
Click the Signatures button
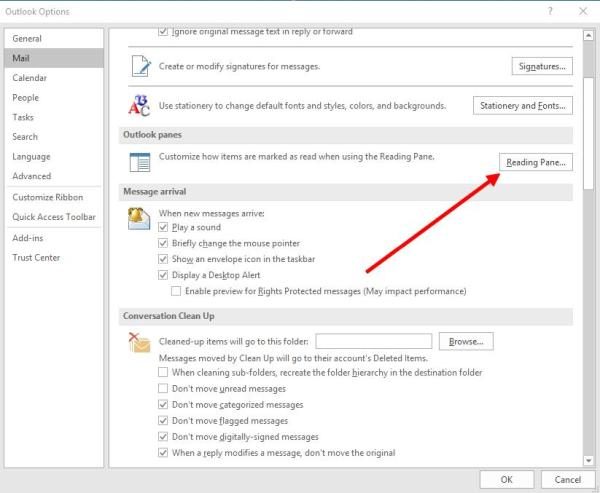coord(542,66)
